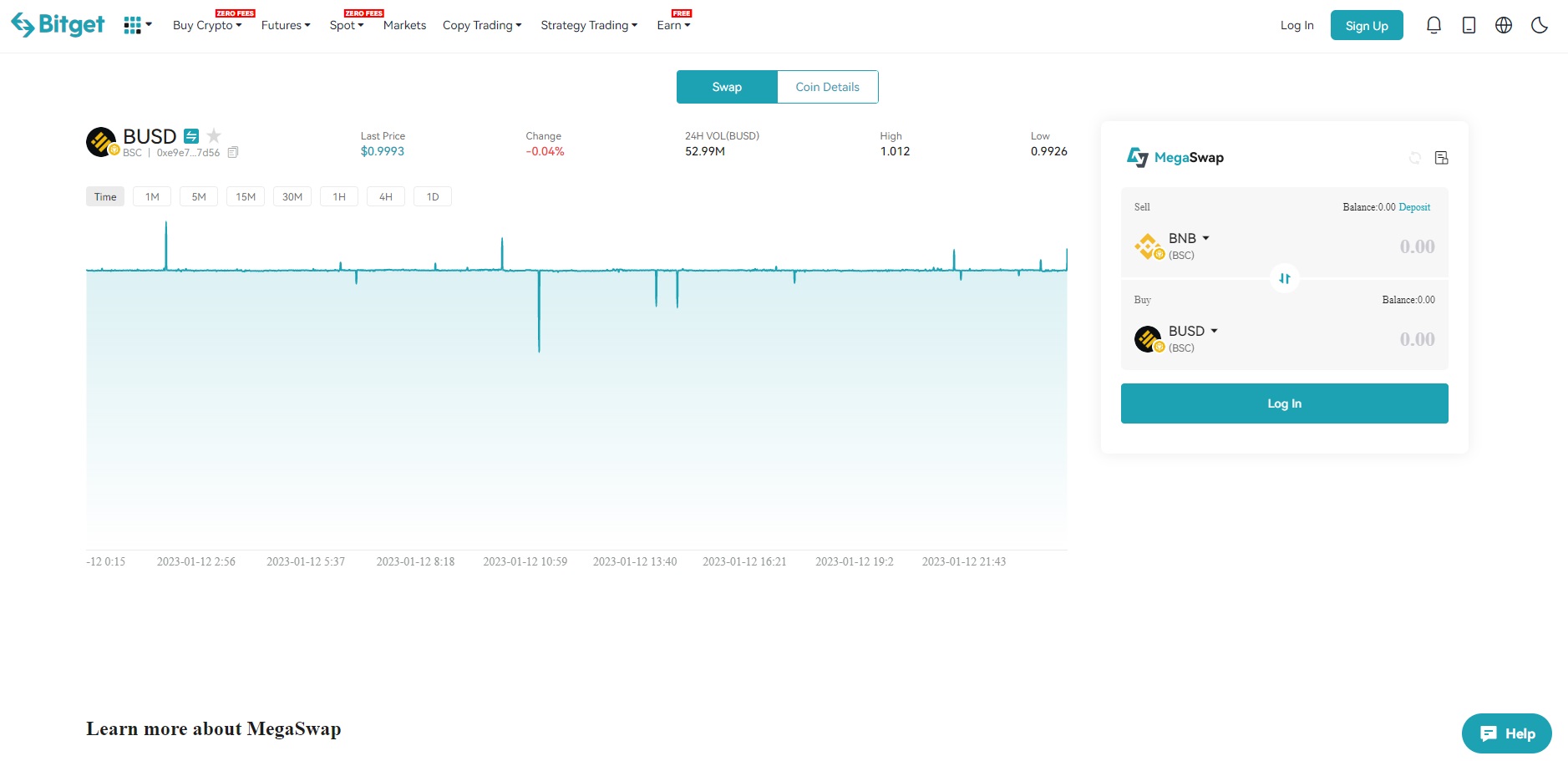Viewport: 1568px width, 761px height.
Task: Add BUSD to favorites star
Action: tap(214, 135)
